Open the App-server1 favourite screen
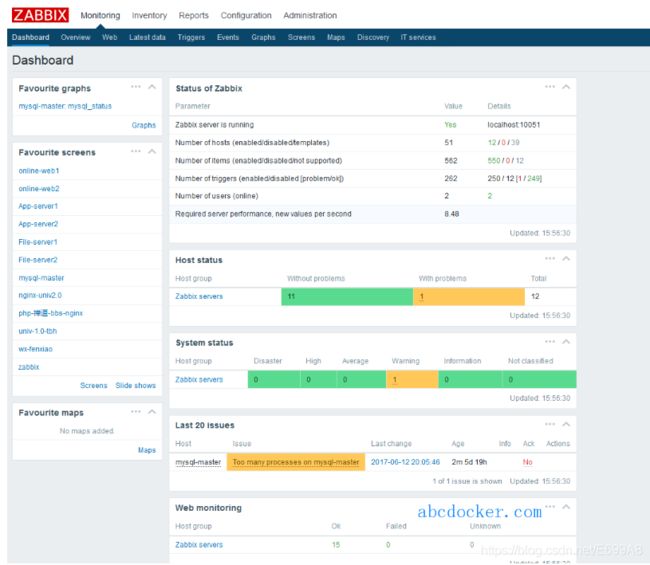This screenshot has height=565, width=650. coord(38,206)
